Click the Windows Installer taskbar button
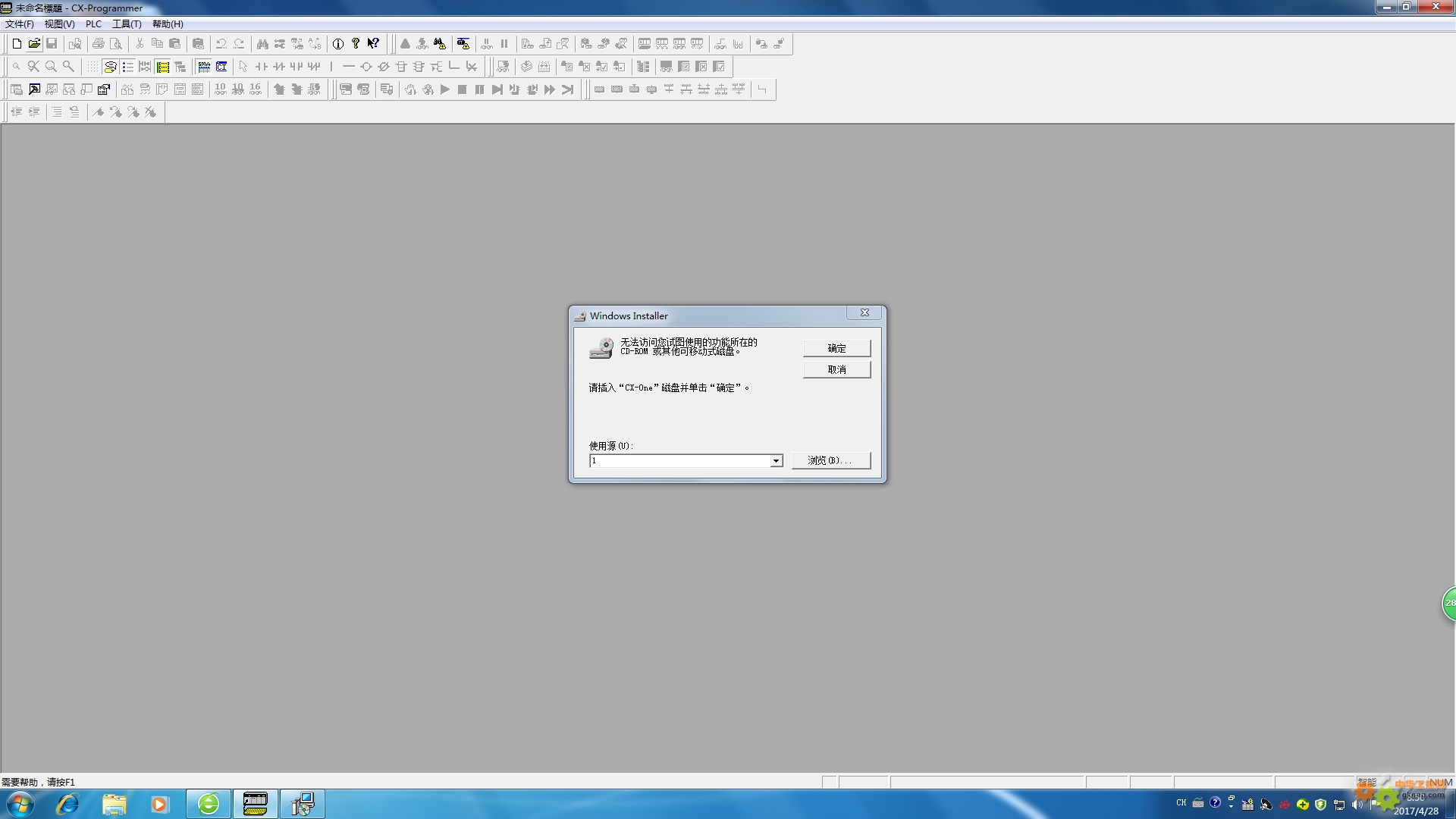Screen dimensions: 1456x819 point(302,804)
